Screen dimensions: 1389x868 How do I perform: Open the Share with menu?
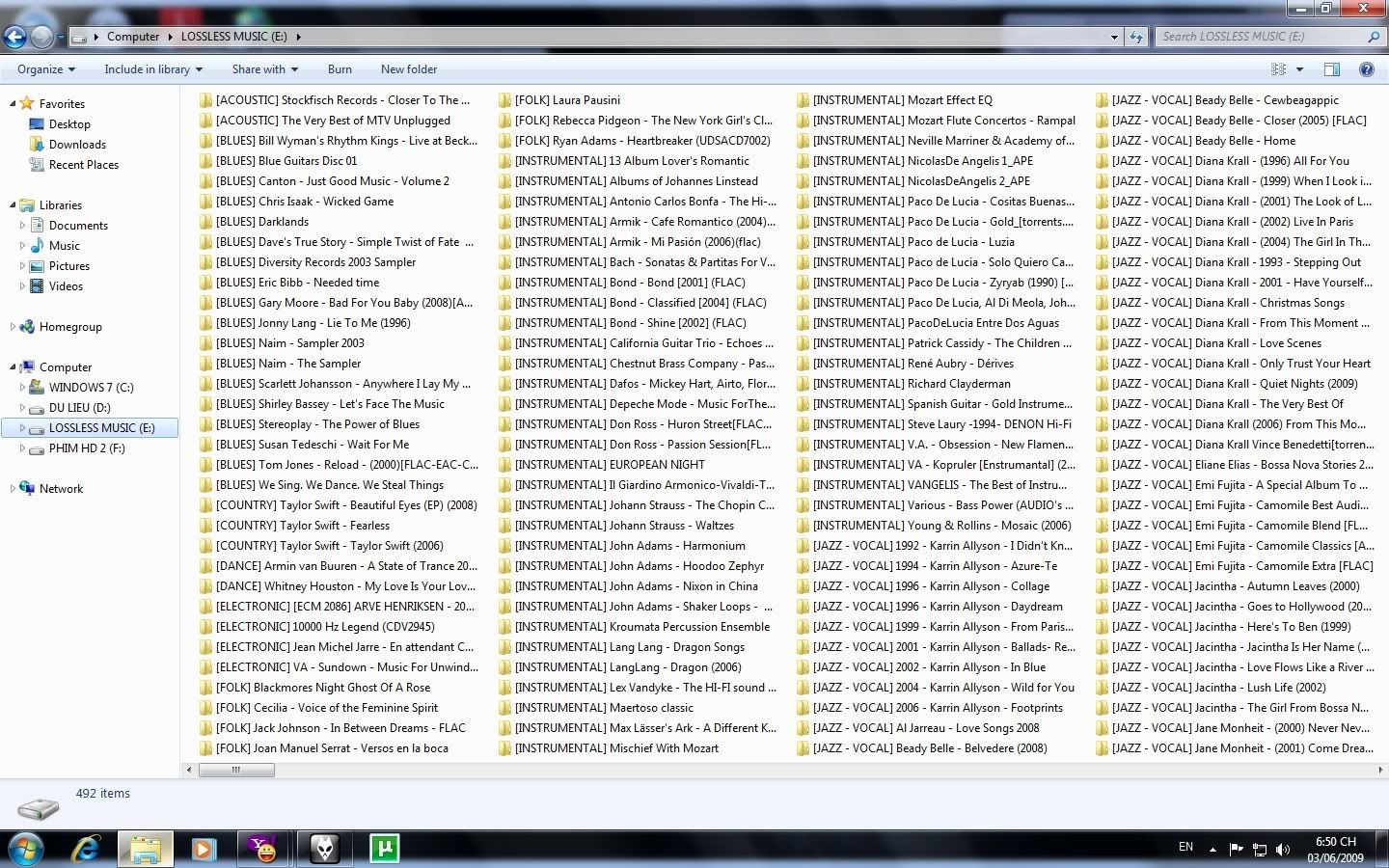tap(265, 69)
